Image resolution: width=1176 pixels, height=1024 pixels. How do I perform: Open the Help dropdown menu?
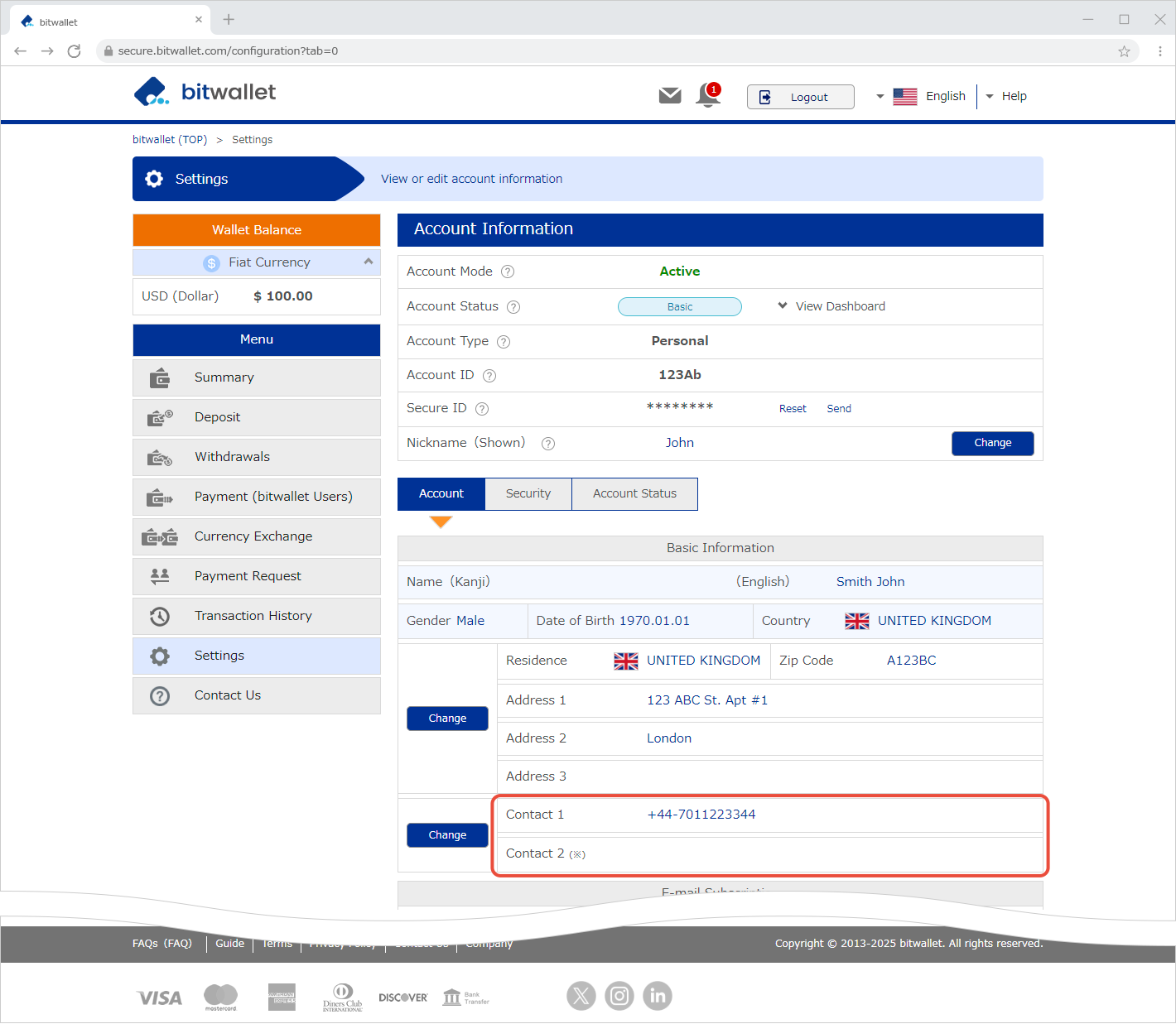point(1006,96)
